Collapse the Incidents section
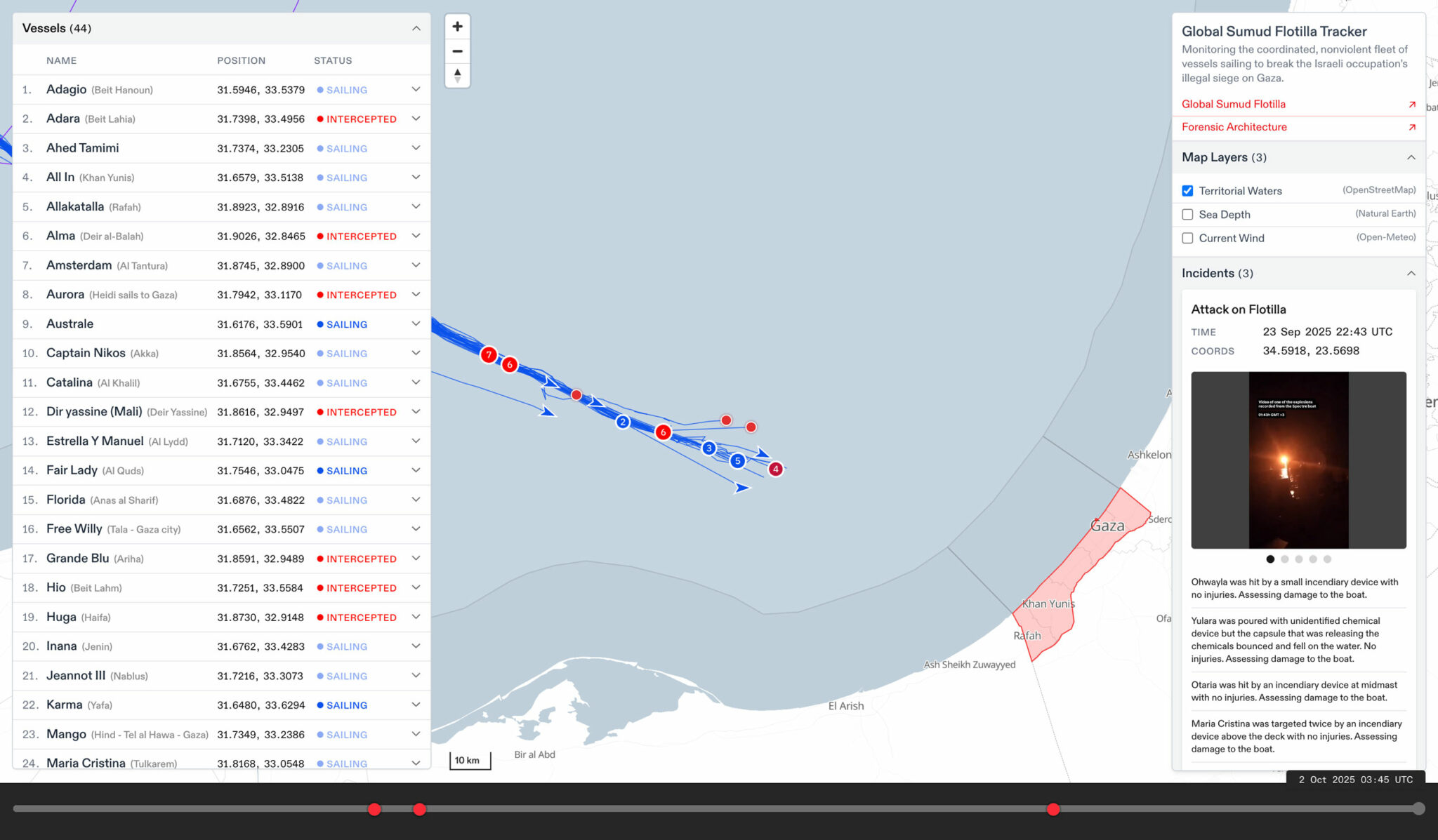 click(1411, 273)
